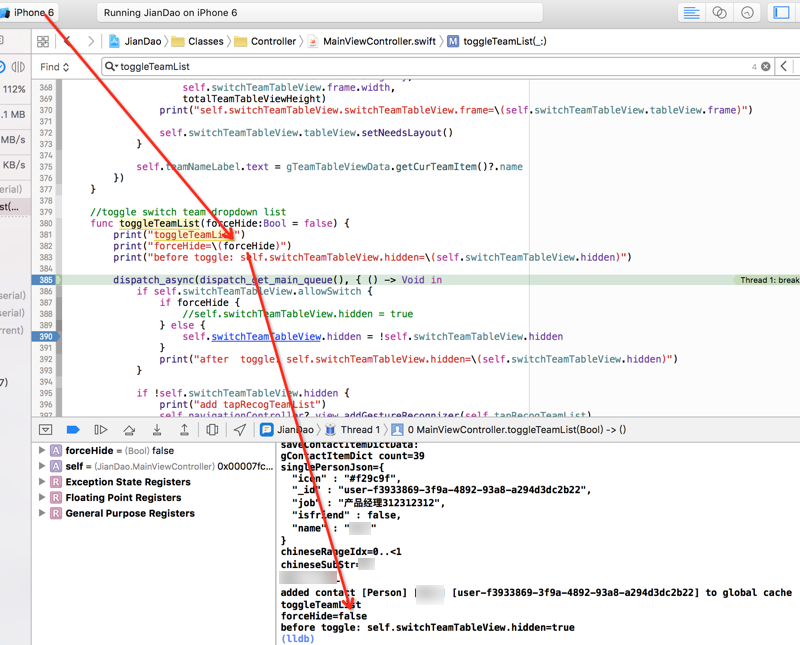Open Classes folder in jump bar
This screenshot has height=645, width=800.
pos(198,41)
